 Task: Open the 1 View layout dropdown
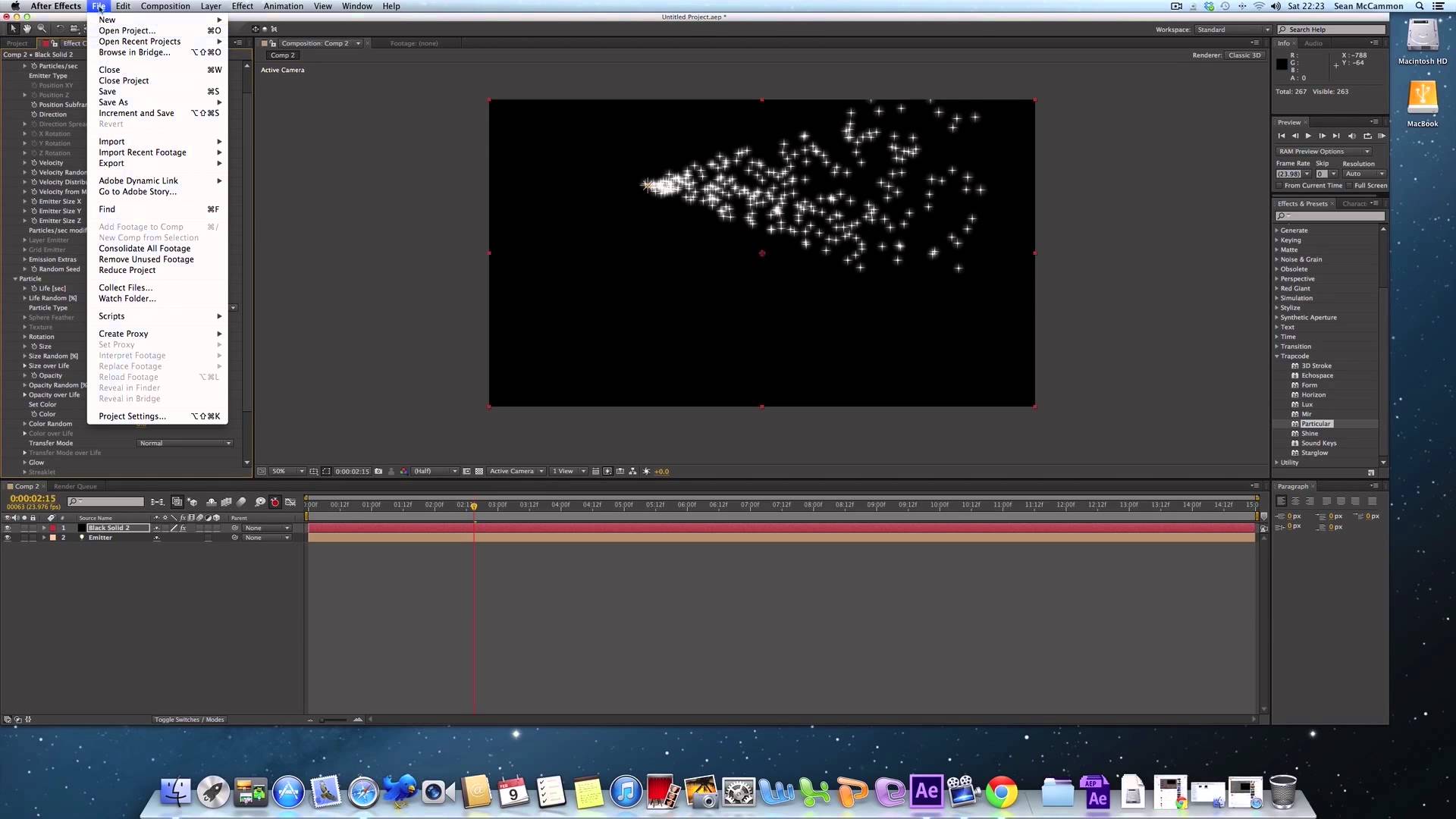pos(569,471)
